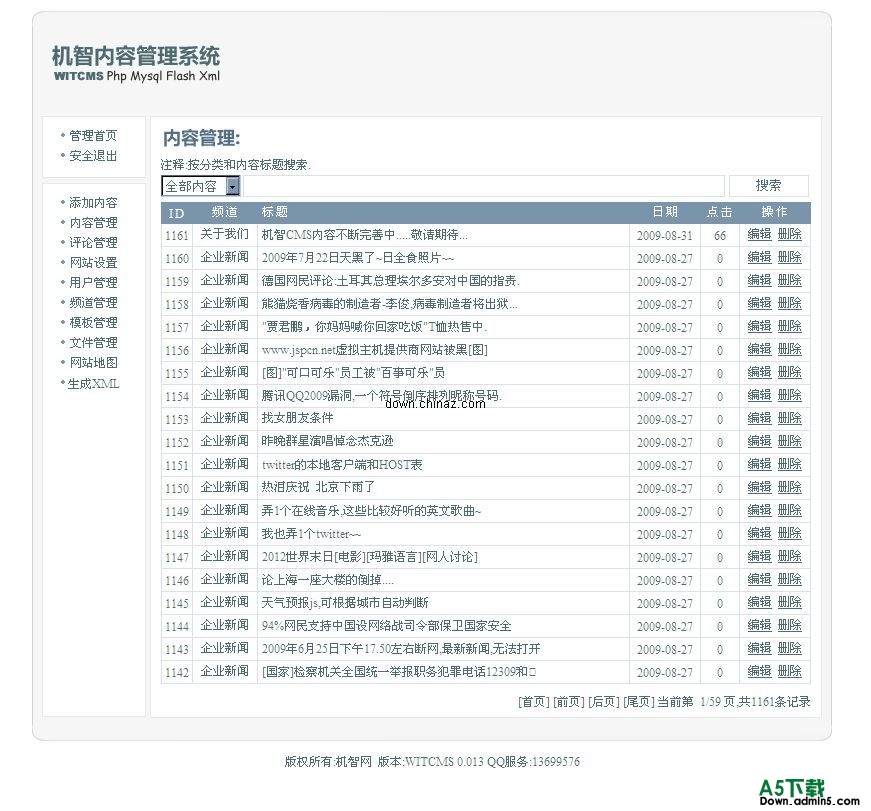
Task: Open the 评论管理 (Comment Management) page
Action: coord(94,242)
